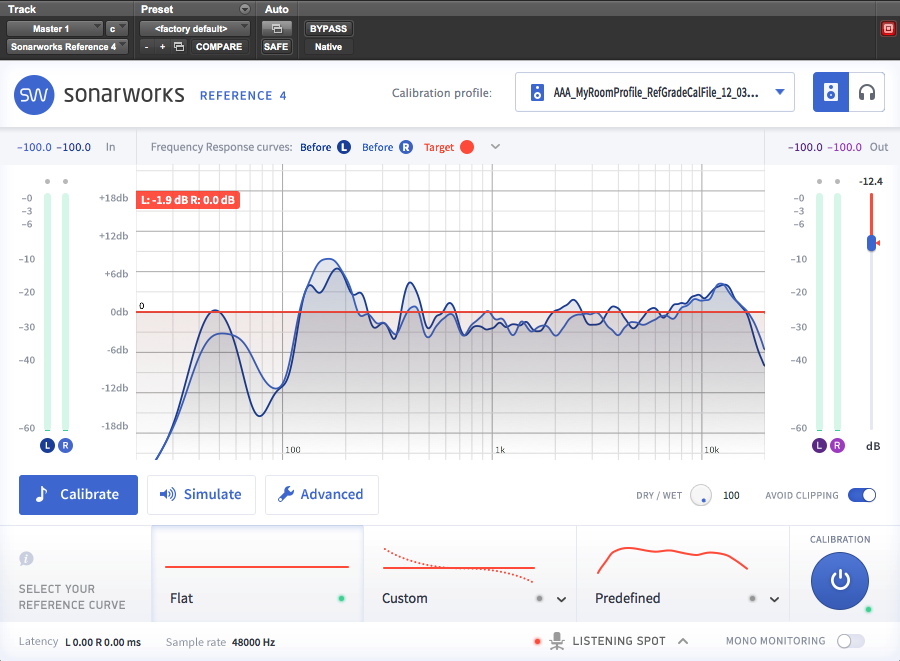Expand the Predefined curve options chevron
Screen dimensions: 900x661
pos(775,600)
